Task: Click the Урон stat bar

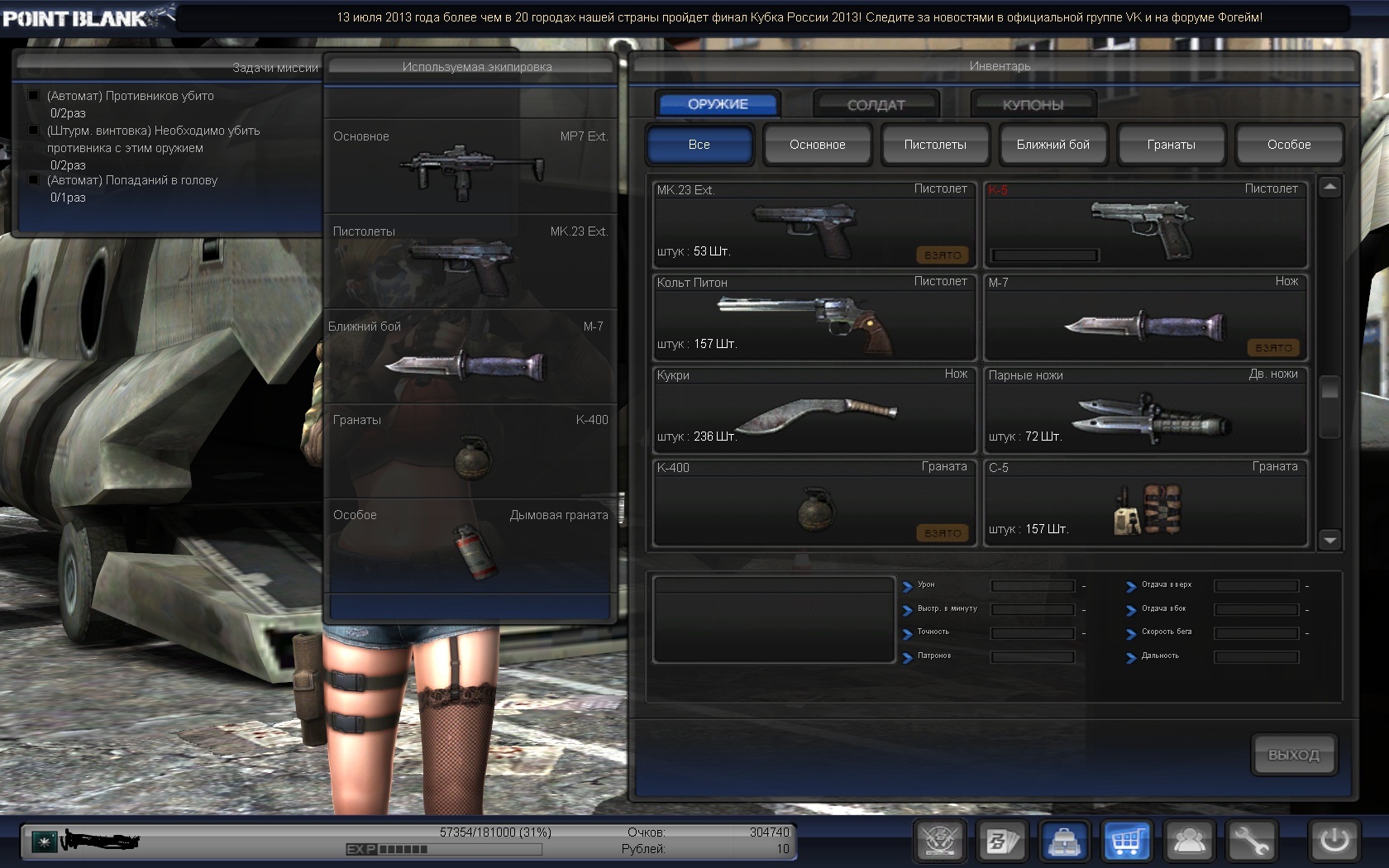Action: pos(1033,585)
